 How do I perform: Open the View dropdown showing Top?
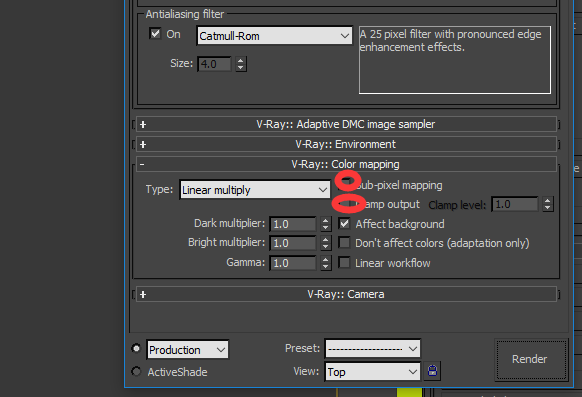373,371
